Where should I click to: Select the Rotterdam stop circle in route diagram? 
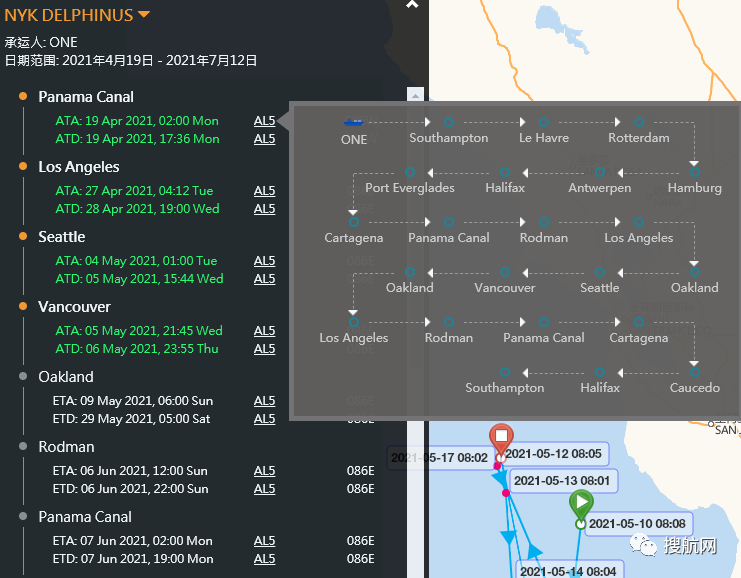coord(639,122)
